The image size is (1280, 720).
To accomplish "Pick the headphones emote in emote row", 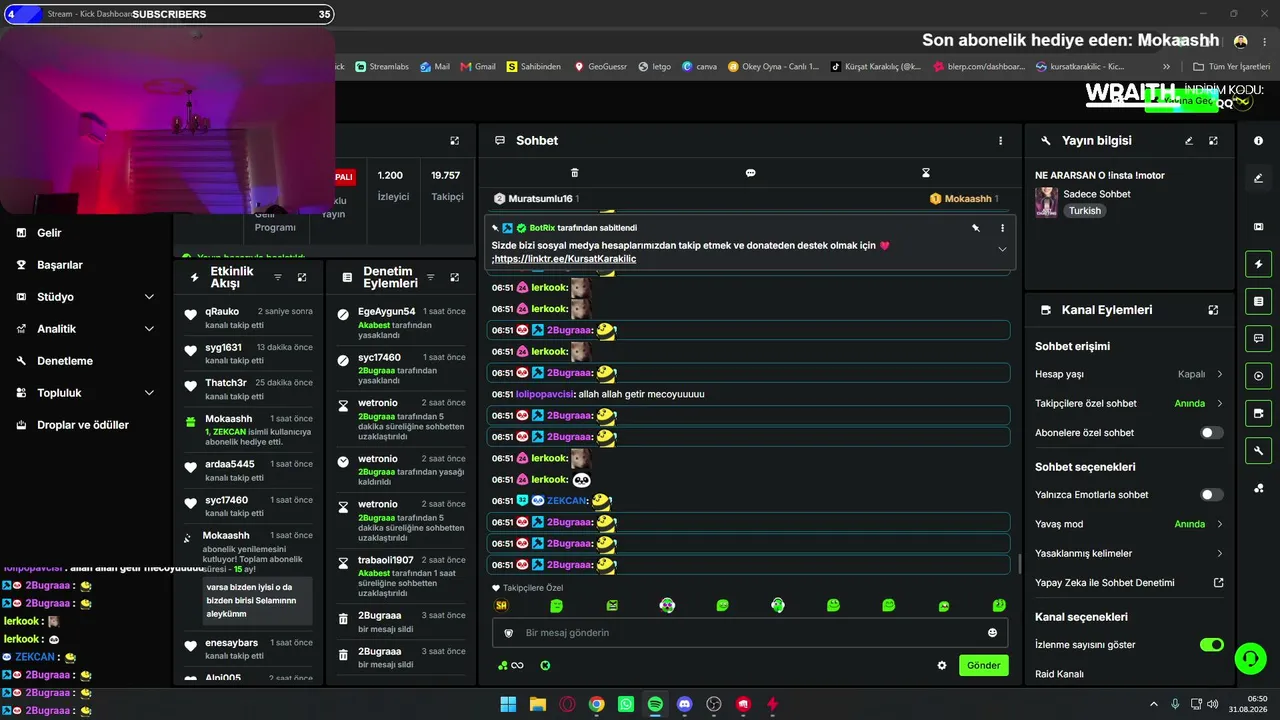I will 777,605.
